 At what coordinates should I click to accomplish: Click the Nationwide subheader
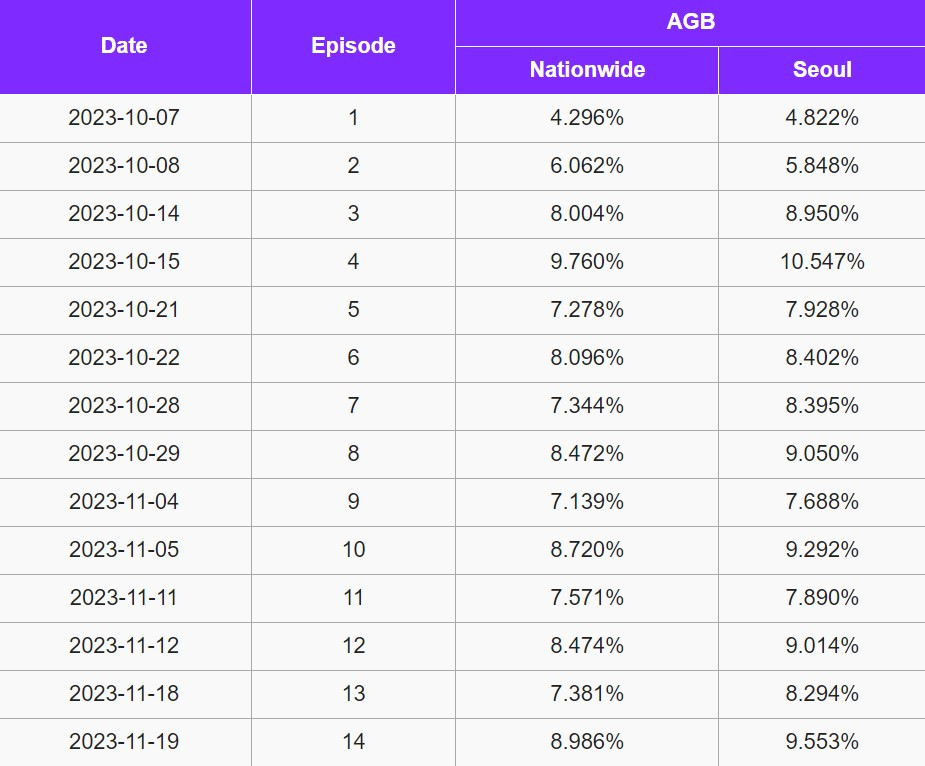(587, 70)
